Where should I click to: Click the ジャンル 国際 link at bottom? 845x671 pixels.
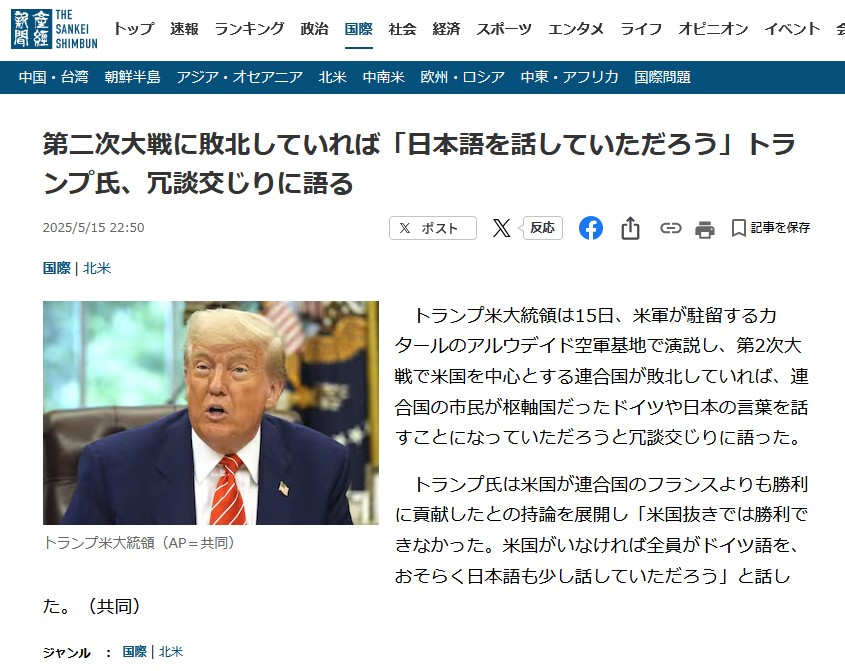point(135,652)
